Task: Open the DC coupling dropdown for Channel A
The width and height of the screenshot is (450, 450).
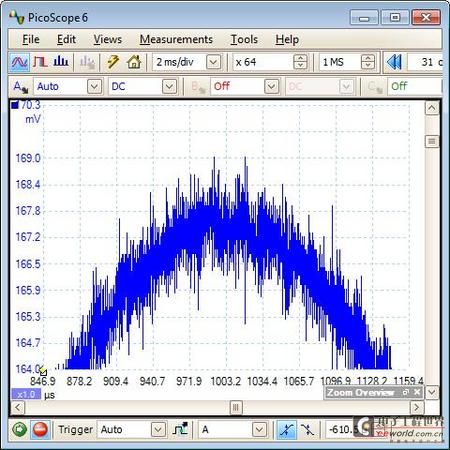Action: click(169, 87)
